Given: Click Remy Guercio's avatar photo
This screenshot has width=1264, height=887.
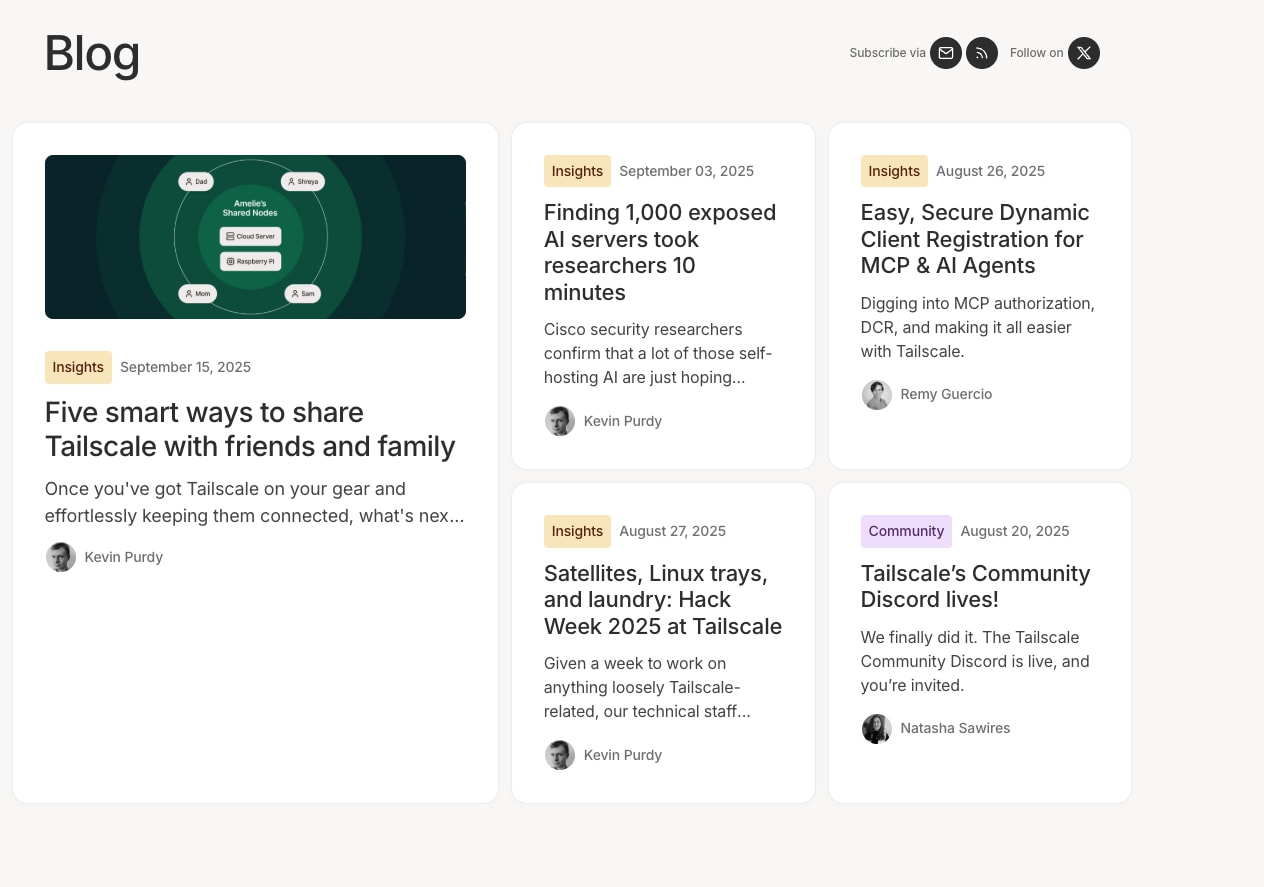Looking at the screenshot, I should pyautogui.click(x=877, y=394).
